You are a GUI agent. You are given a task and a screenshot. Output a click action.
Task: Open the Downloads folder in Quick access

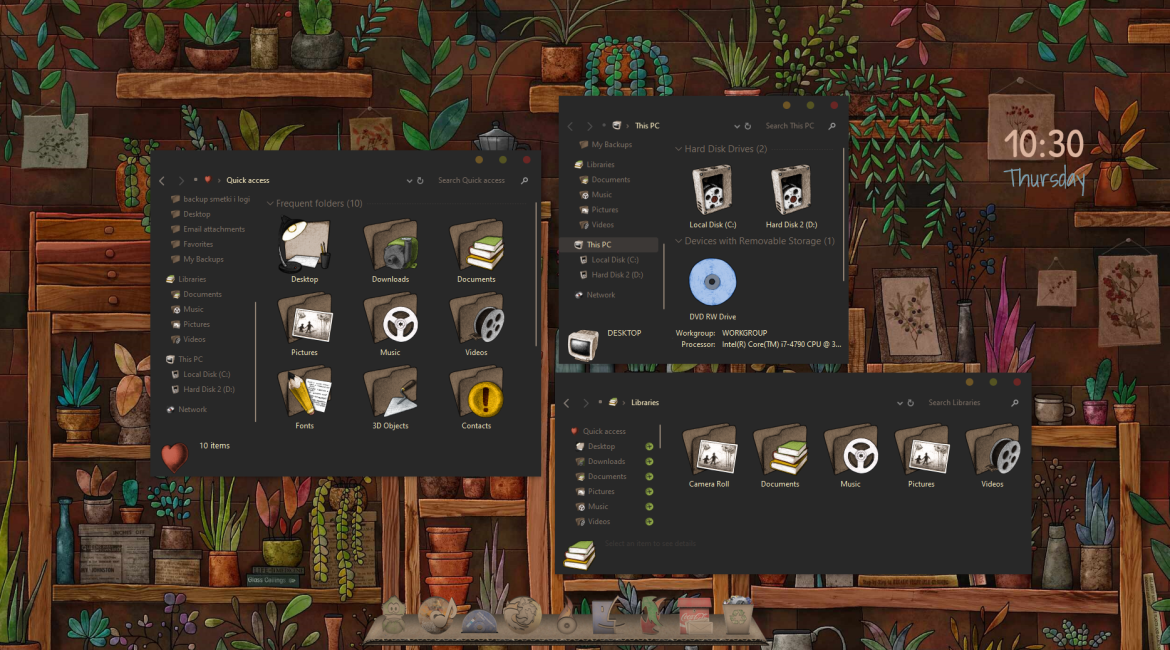click(x=390, y=248)
